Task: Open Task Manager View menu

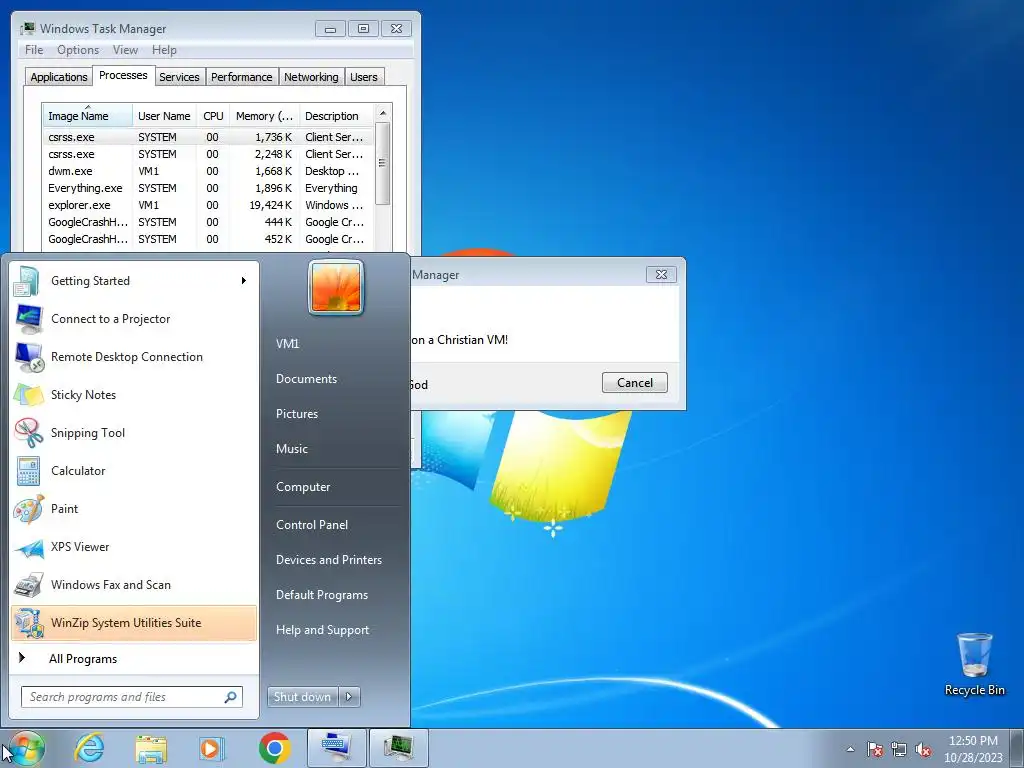Action: pyautogui.click(x=125, y=50)
